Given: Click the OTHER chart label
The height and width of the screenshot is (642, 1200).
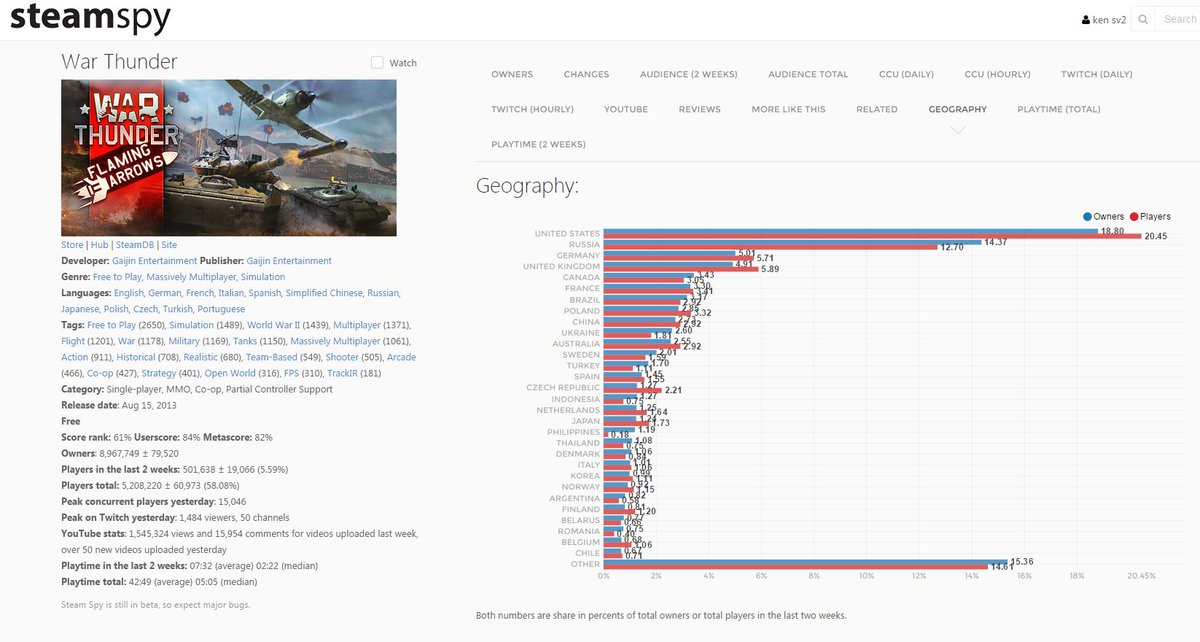Looking at the screenshot, I should coord(586,563).
